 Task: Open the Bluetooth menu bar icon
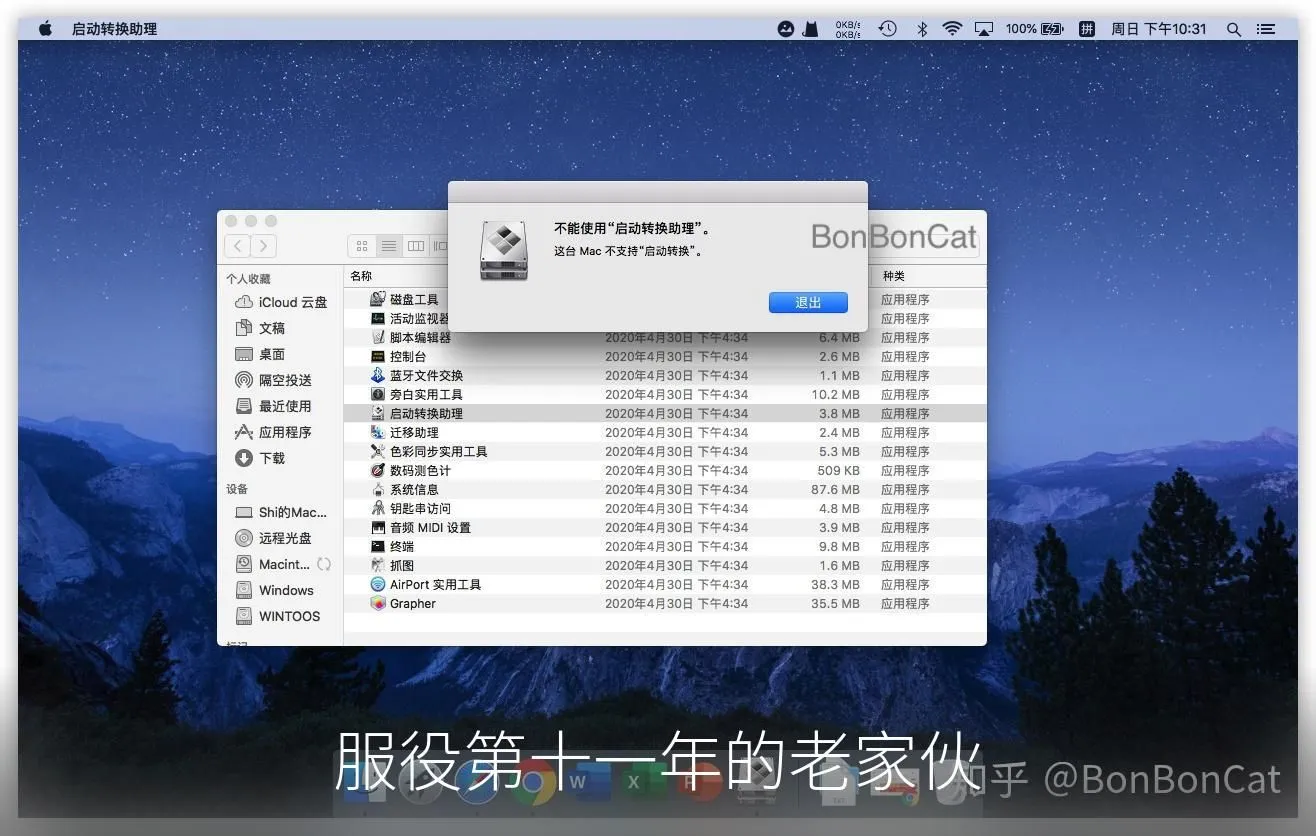[922, 29]
